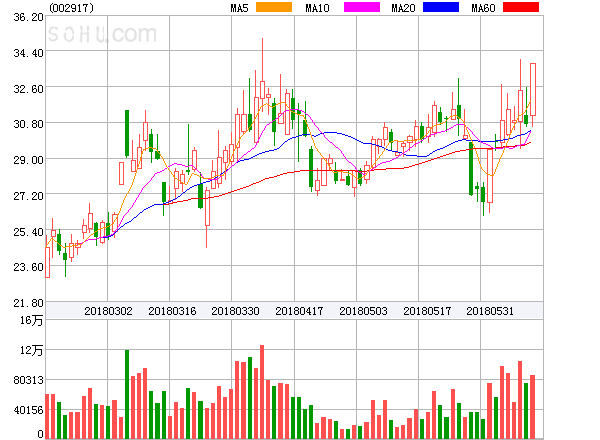The height and width of the screenshot is (440, 600).
Task: Click the blue MA20 legend swatch
Action: (x=441, y=7)
